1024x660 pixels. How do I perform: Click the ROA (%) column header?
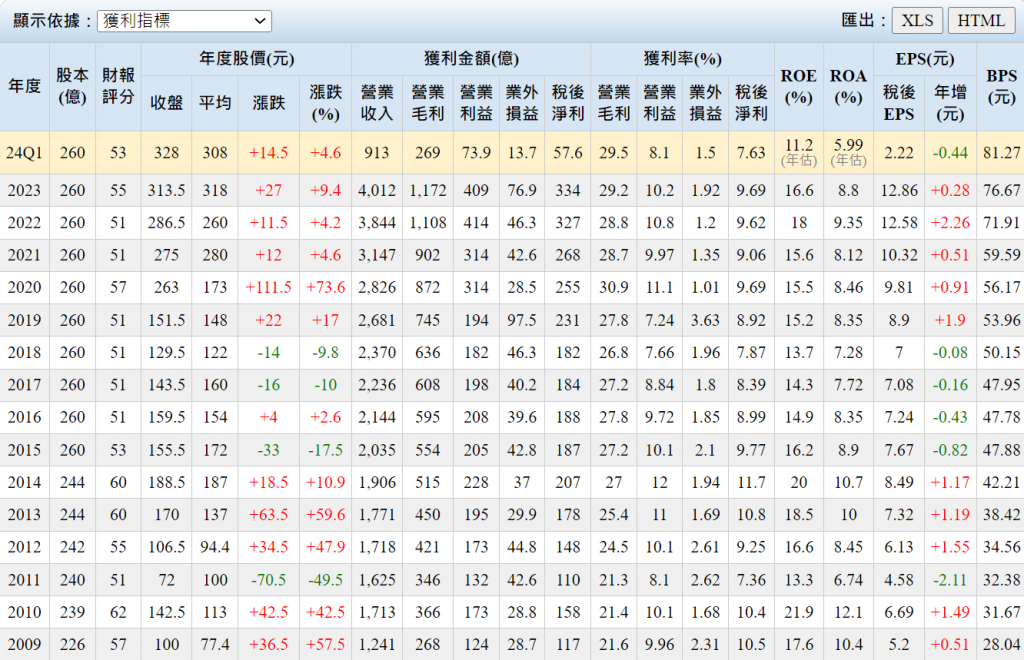(848, 87)
